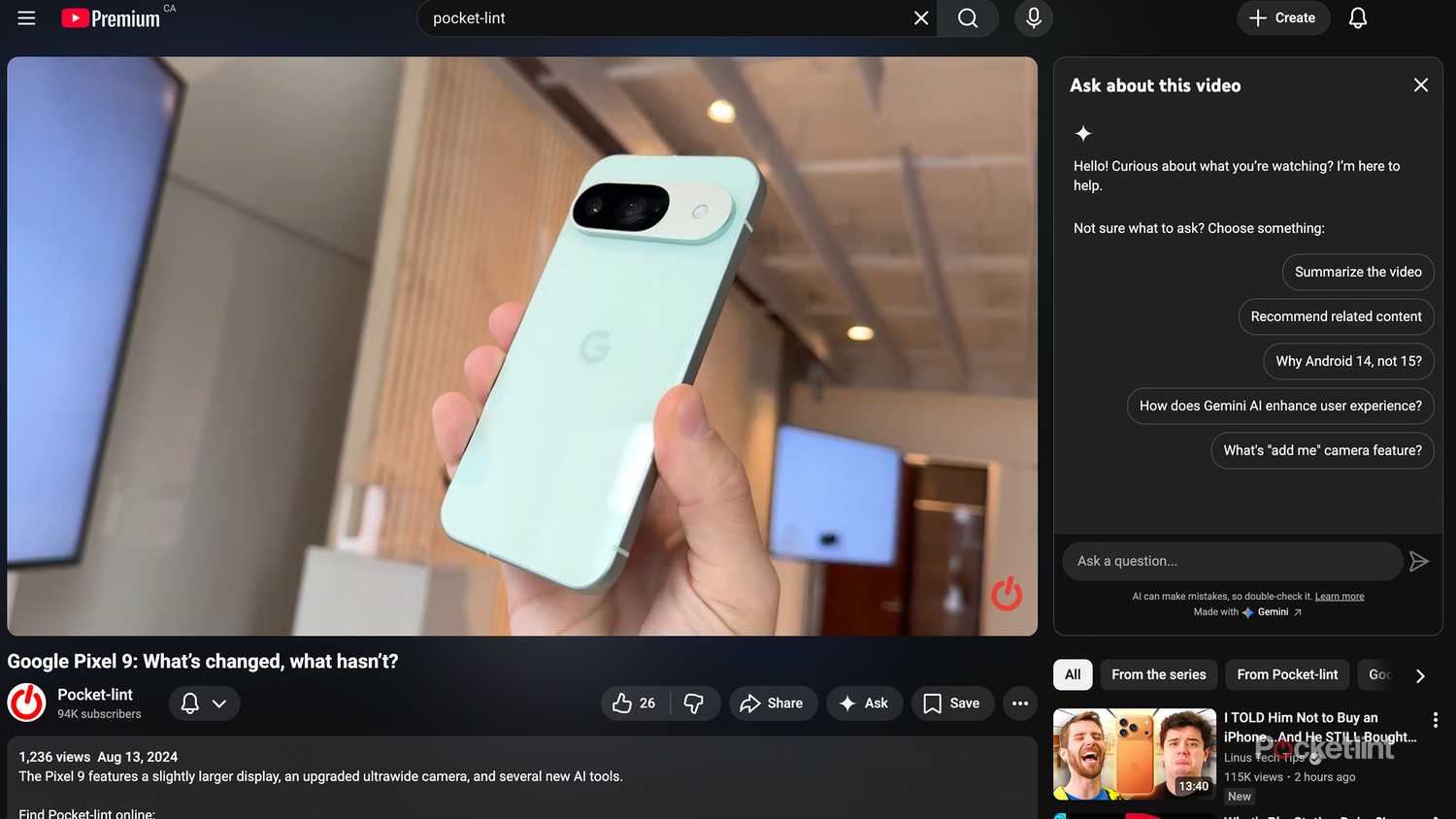This screenshot has width=1456, height=819.
Task: Open notifications via the bell icon
Action: point(1357,17)
